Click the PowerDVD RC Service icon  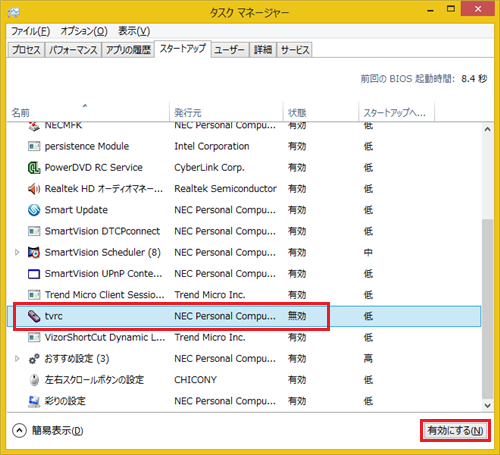point(34,167)
